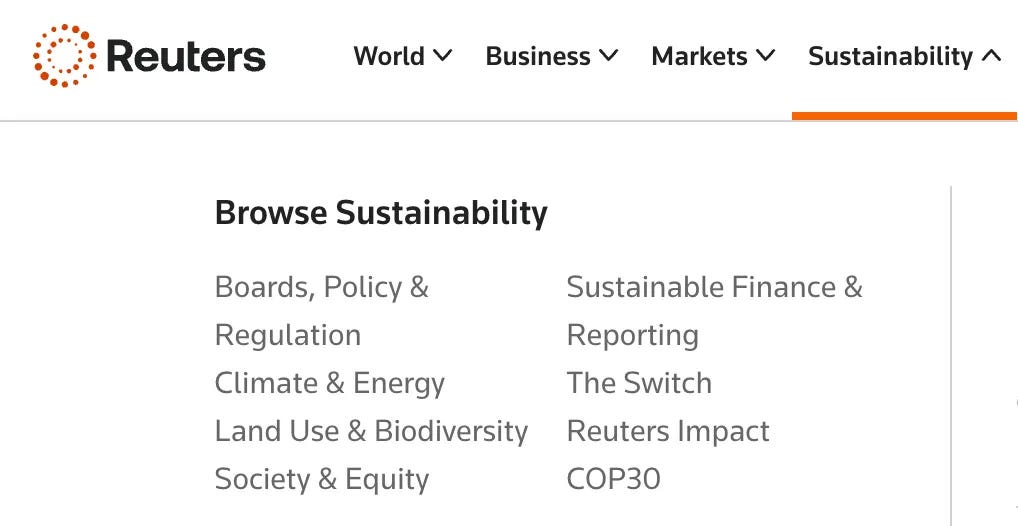Click the Reuters wordmark text
1018x526 pixels.
point(186,56)
